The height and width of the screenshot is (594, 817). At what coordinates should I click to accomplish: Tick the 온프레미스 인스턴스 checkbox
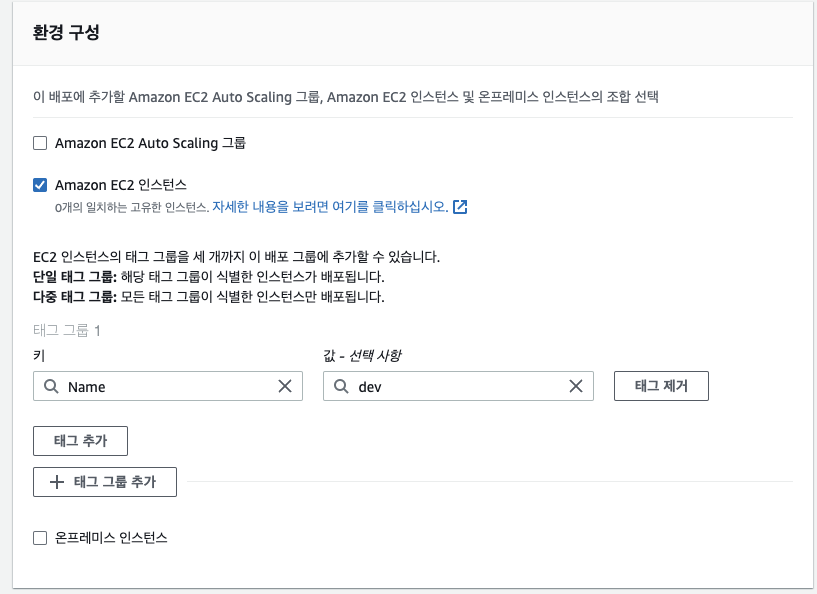40,538
